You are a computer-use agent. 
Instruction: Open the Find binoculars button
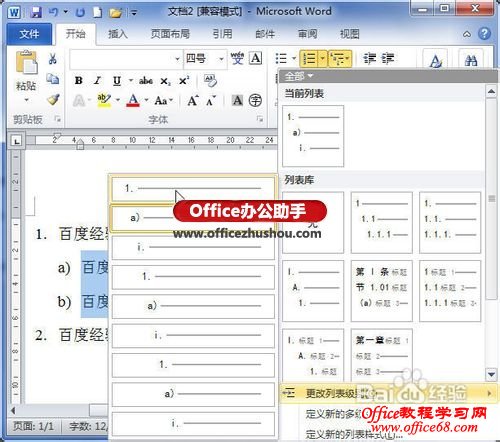471,60
